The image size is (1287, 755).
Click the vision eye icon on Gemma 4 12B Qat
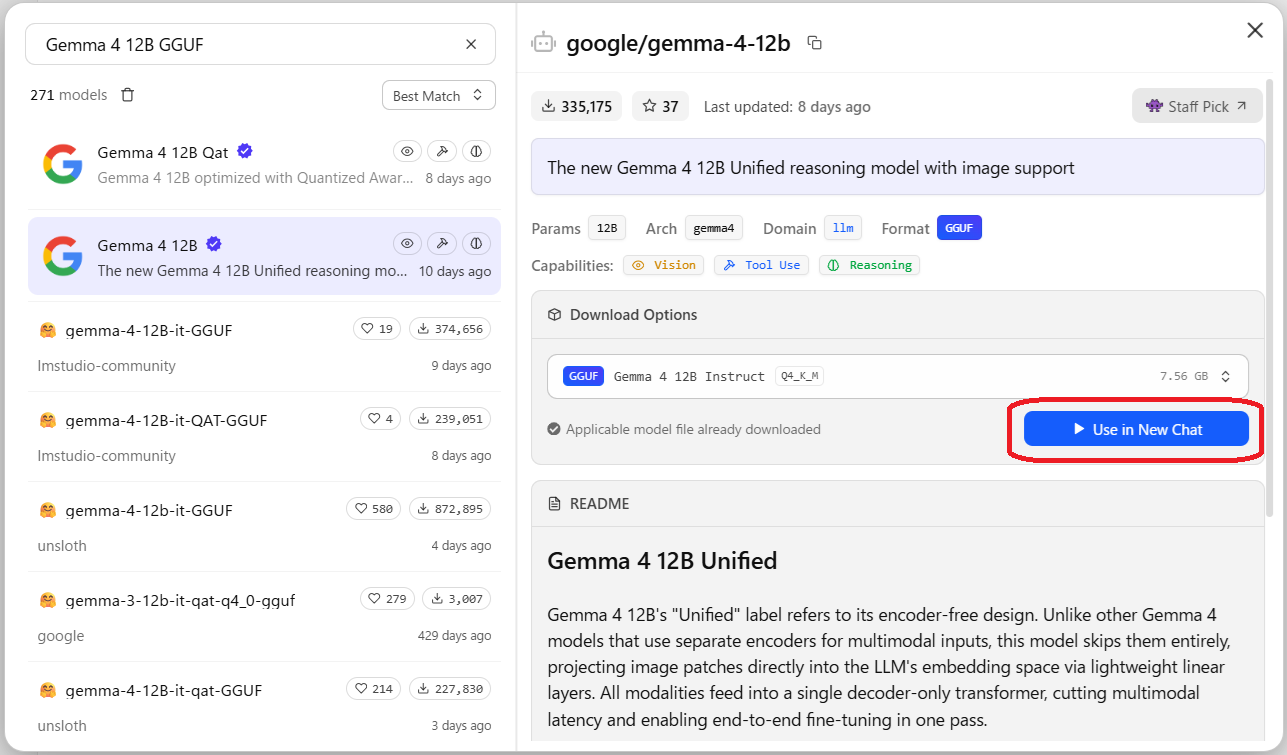point(407,151)
